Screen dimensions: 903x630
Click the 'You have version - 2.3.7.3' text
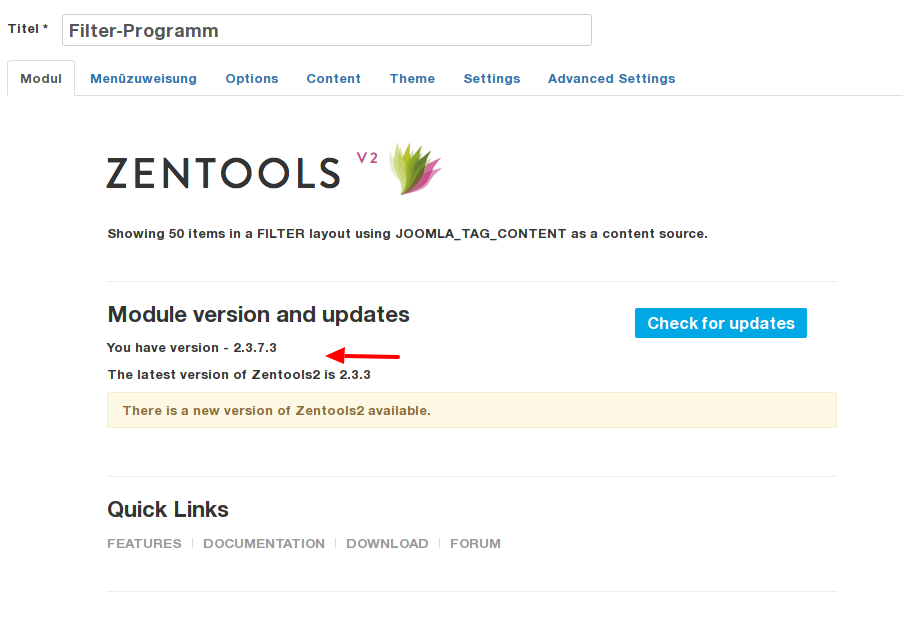192,348
